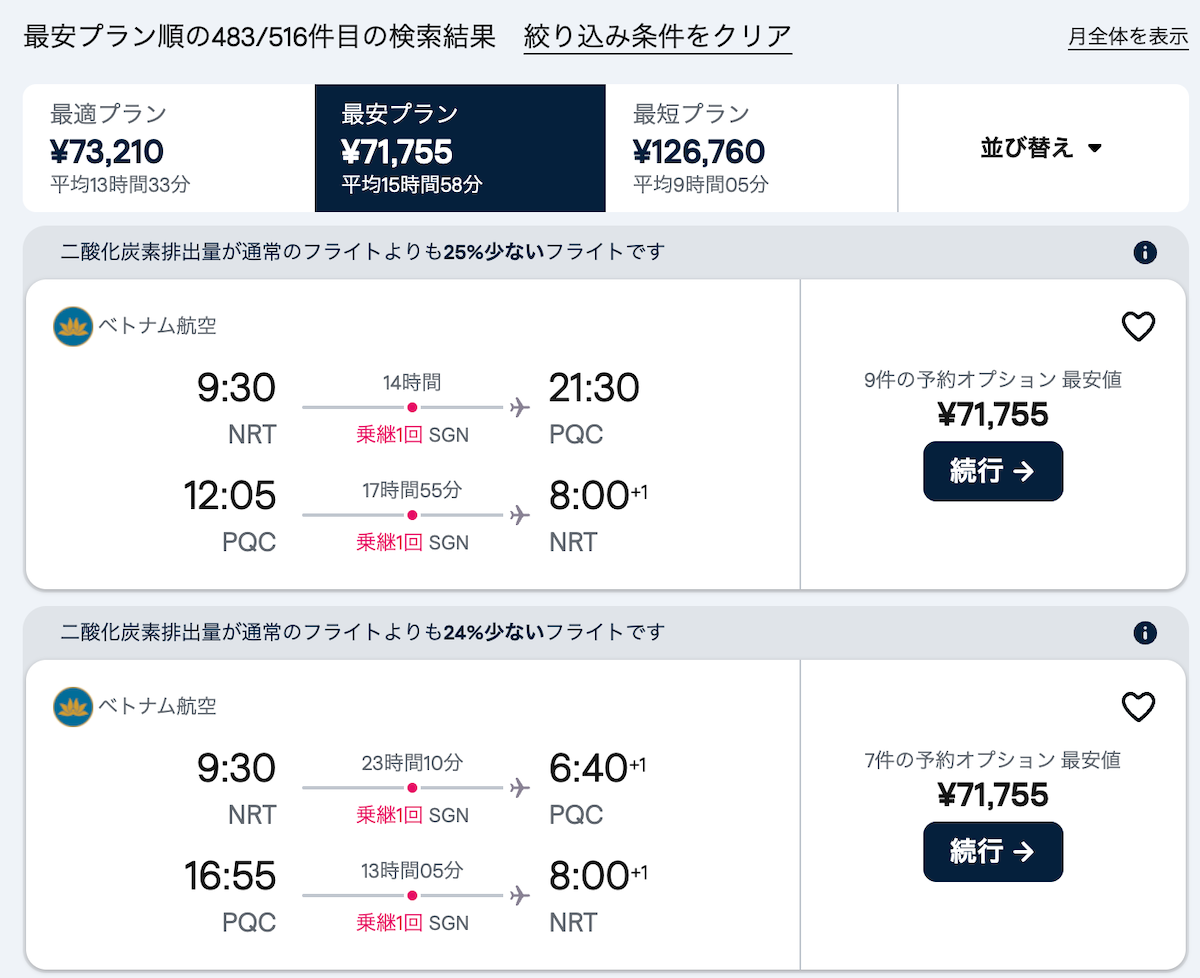The image size is (1200, 978).
Task: Clear filters via 絞り込み条件をクリア link
Action: click(657, 38)
